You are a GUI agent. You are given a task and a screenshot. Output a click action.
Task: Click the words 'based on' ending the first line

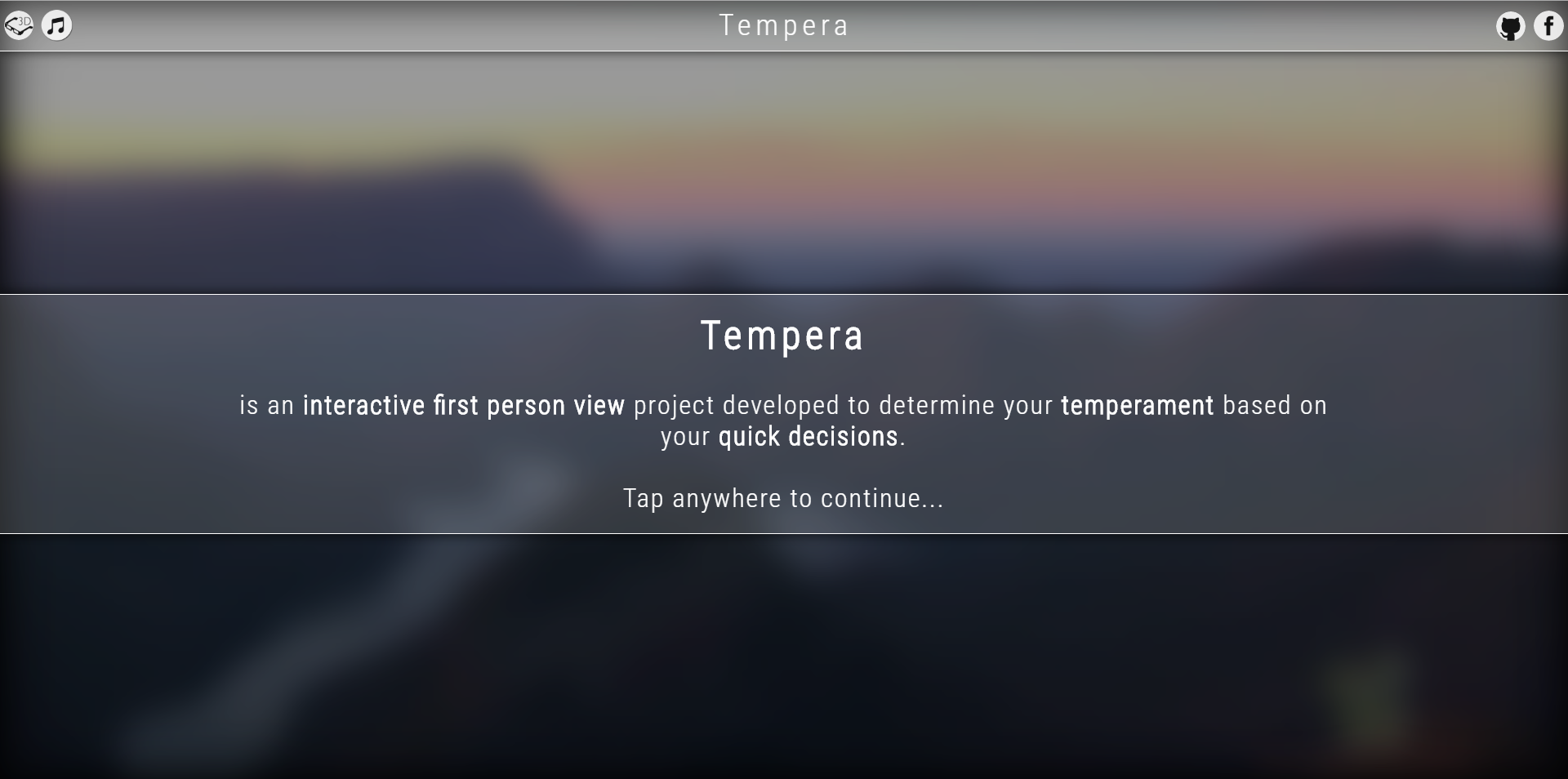click(x=1275, y=406)
